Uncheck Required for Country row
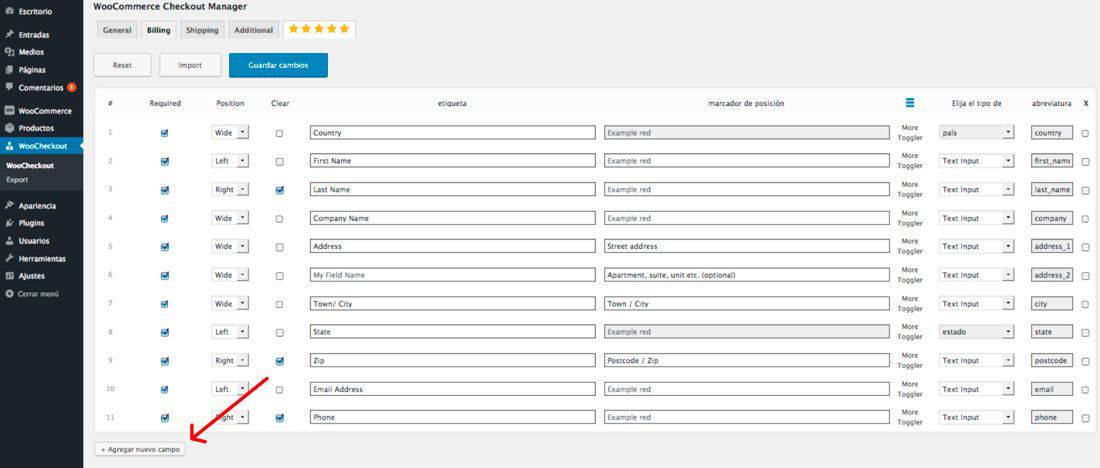The image size is (1100, 468). click(x=165, y=133)
